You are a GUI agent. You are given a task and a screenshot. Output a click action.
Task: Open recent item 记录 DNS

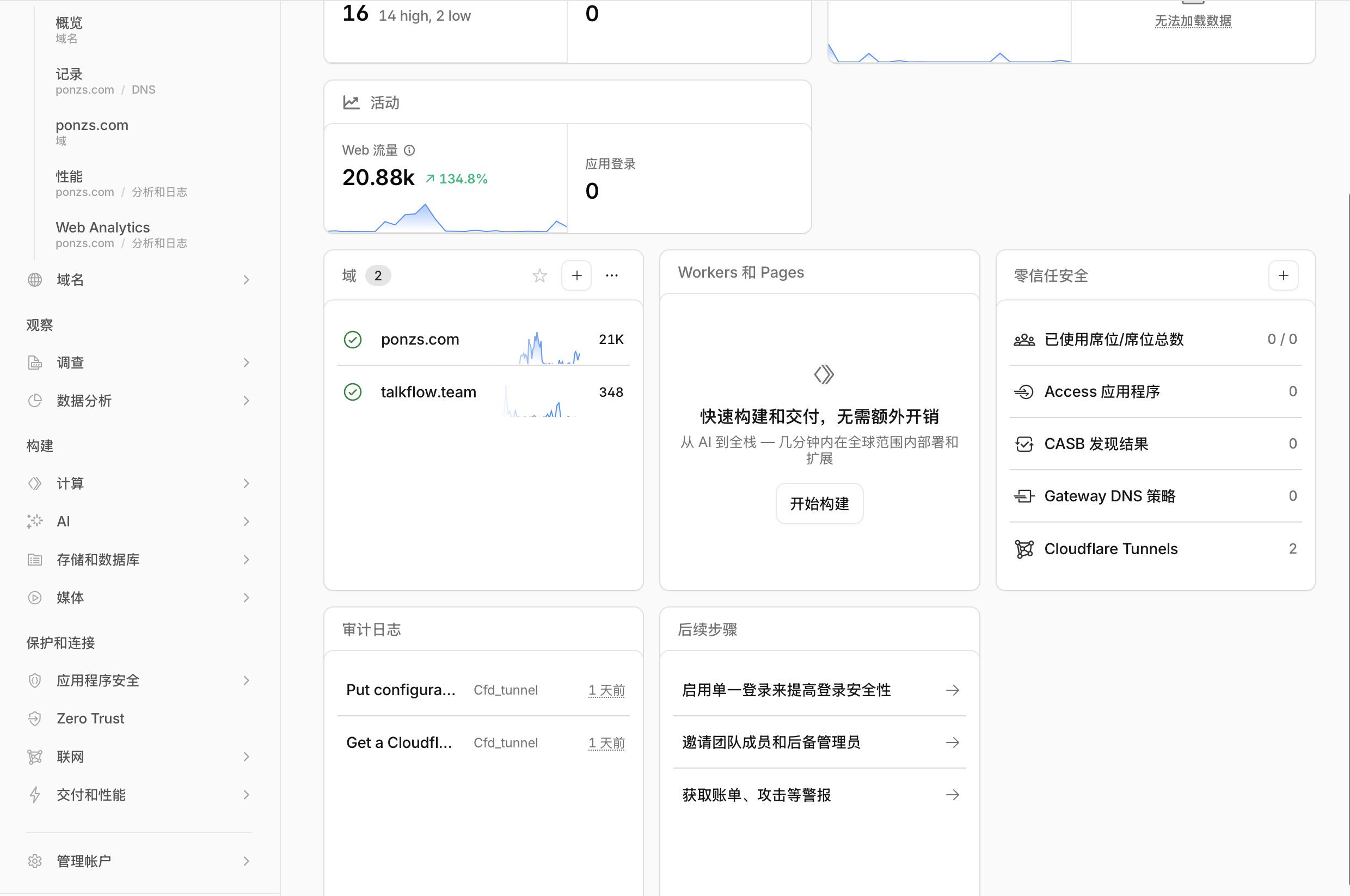coord(105,81)
